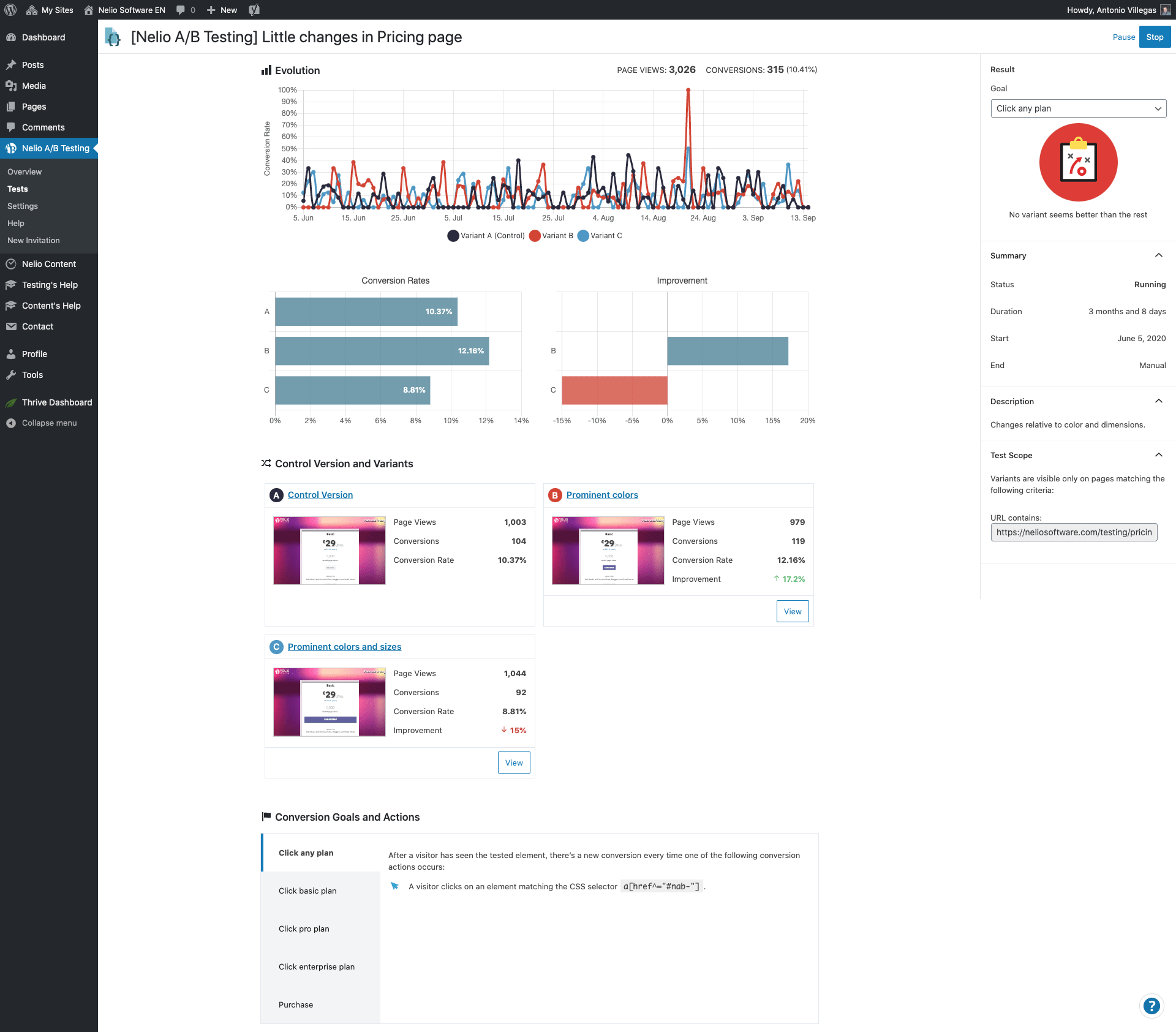Collapse the Summary panel
Viewport: 1176px width, 1032px height.
tap(1158, 255)
